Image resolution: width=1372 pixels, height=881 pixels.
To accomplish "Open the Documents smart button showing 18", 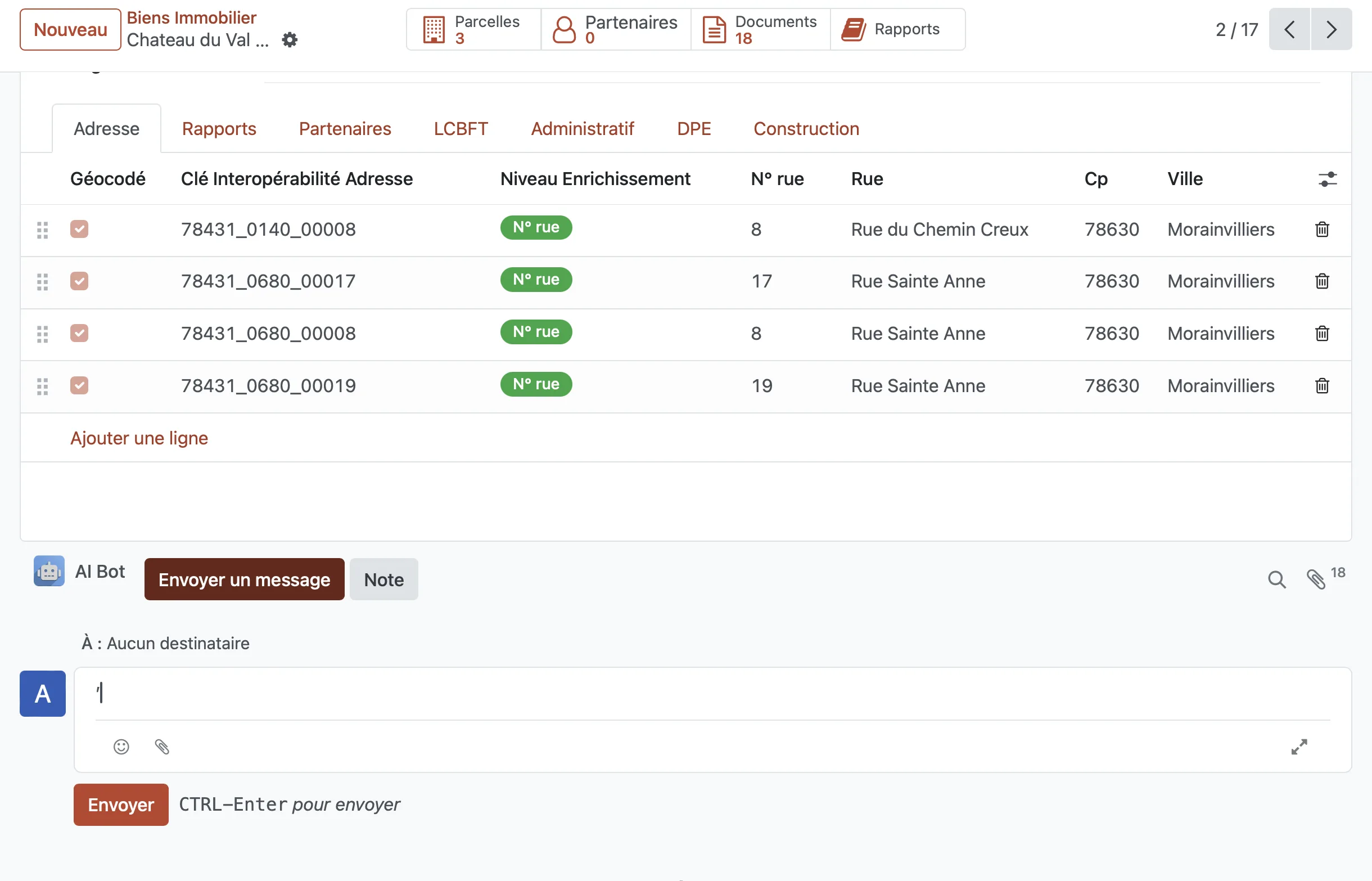I will tap(760, 29).
